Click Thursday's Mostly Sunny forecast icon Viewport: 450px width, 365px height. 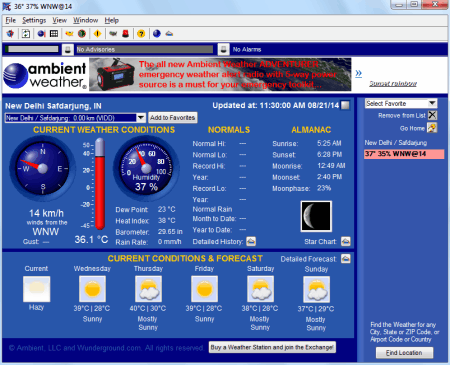(x=148, y=289)
